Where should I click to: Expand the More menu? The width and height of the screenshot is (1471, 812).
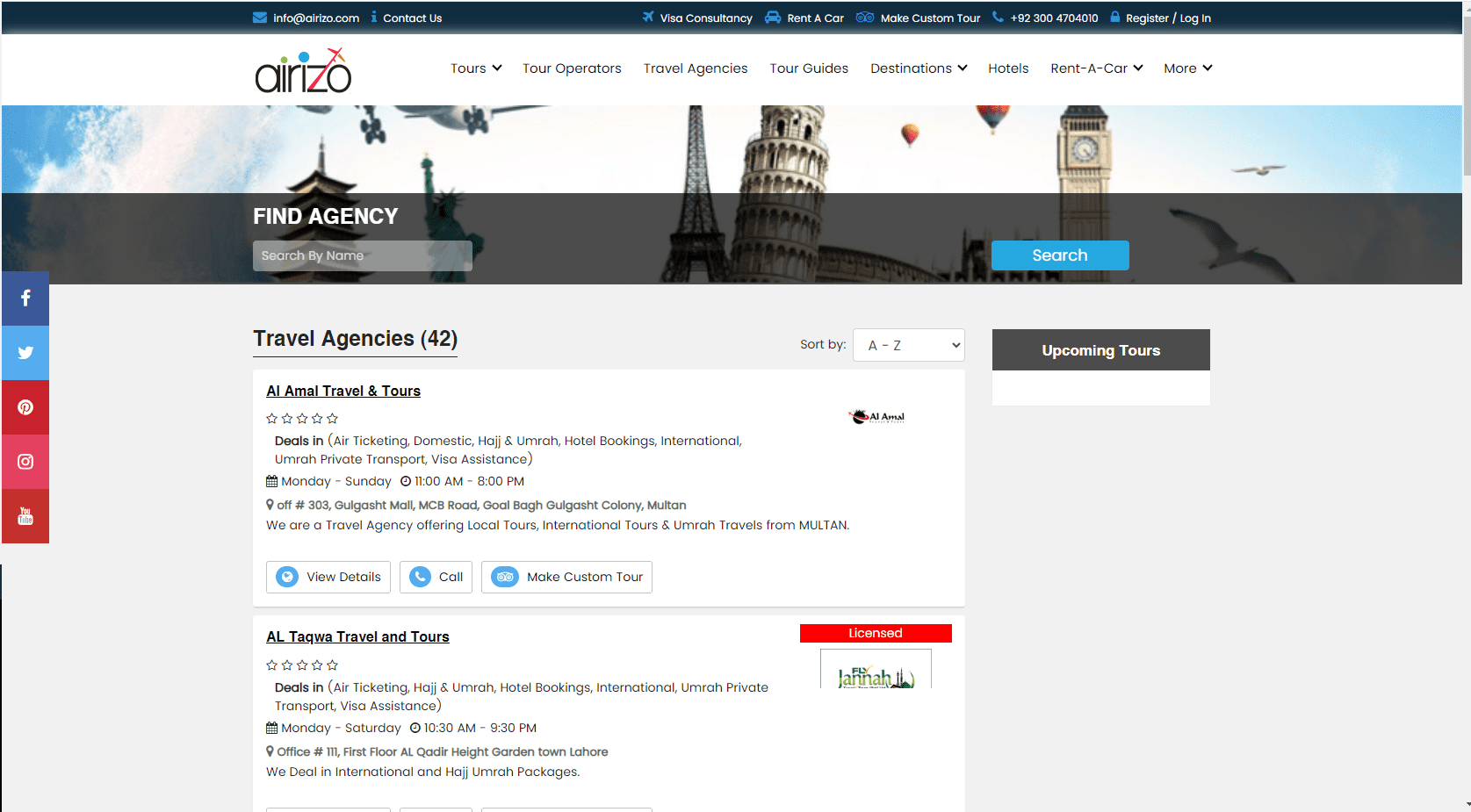coord(1187,68)
